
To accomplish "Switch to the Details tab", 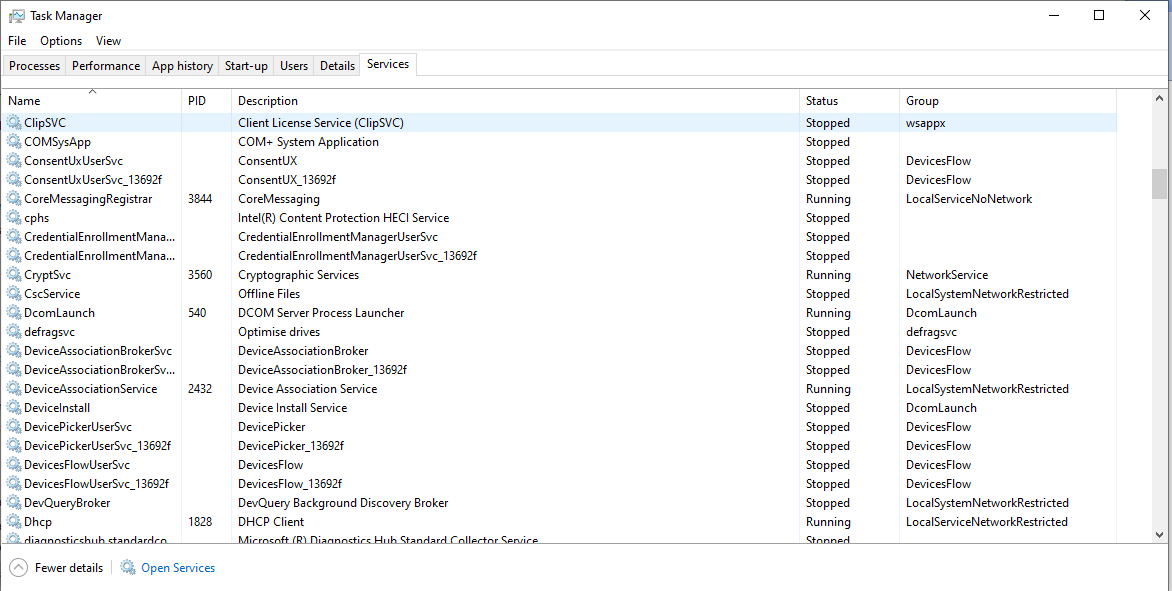I will 337,66.
